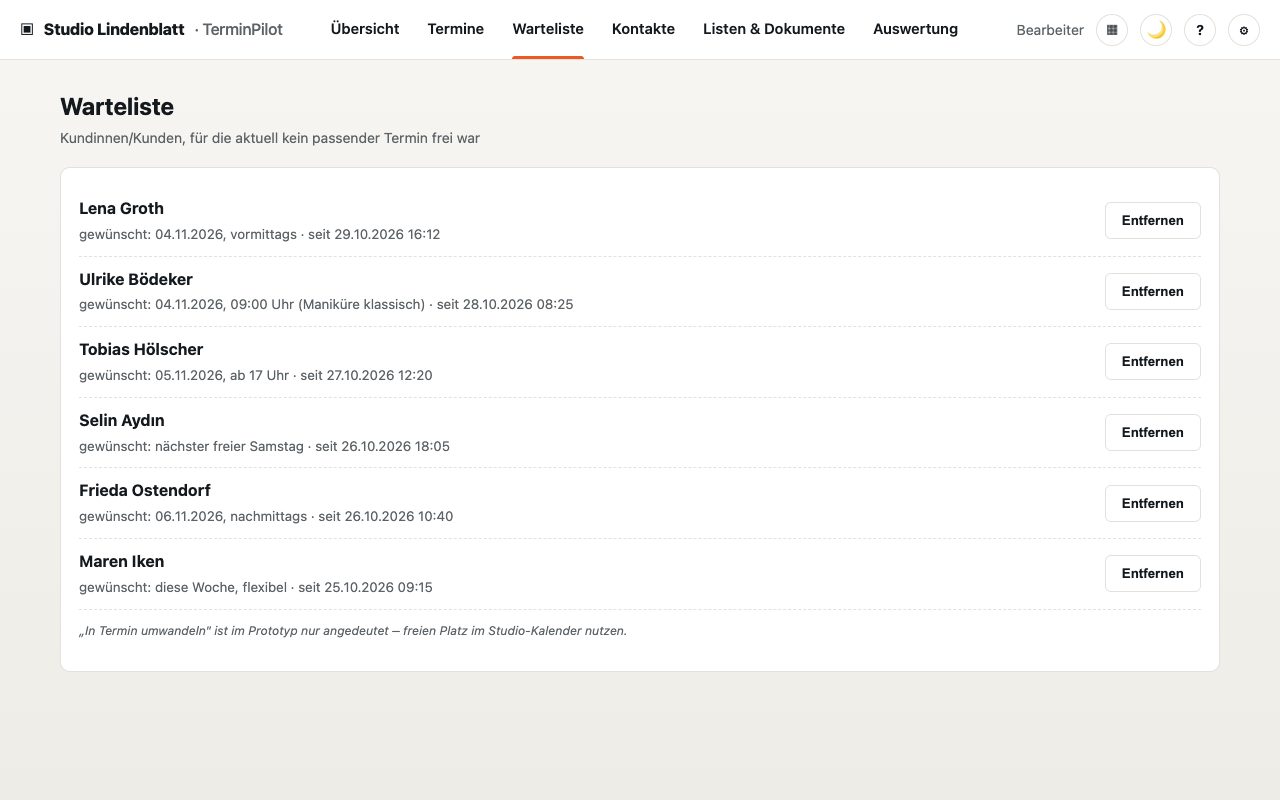Remove Lena Groth from the waitlist
This screenshot has height=800, width=1280.
(x=1152, y=220)
